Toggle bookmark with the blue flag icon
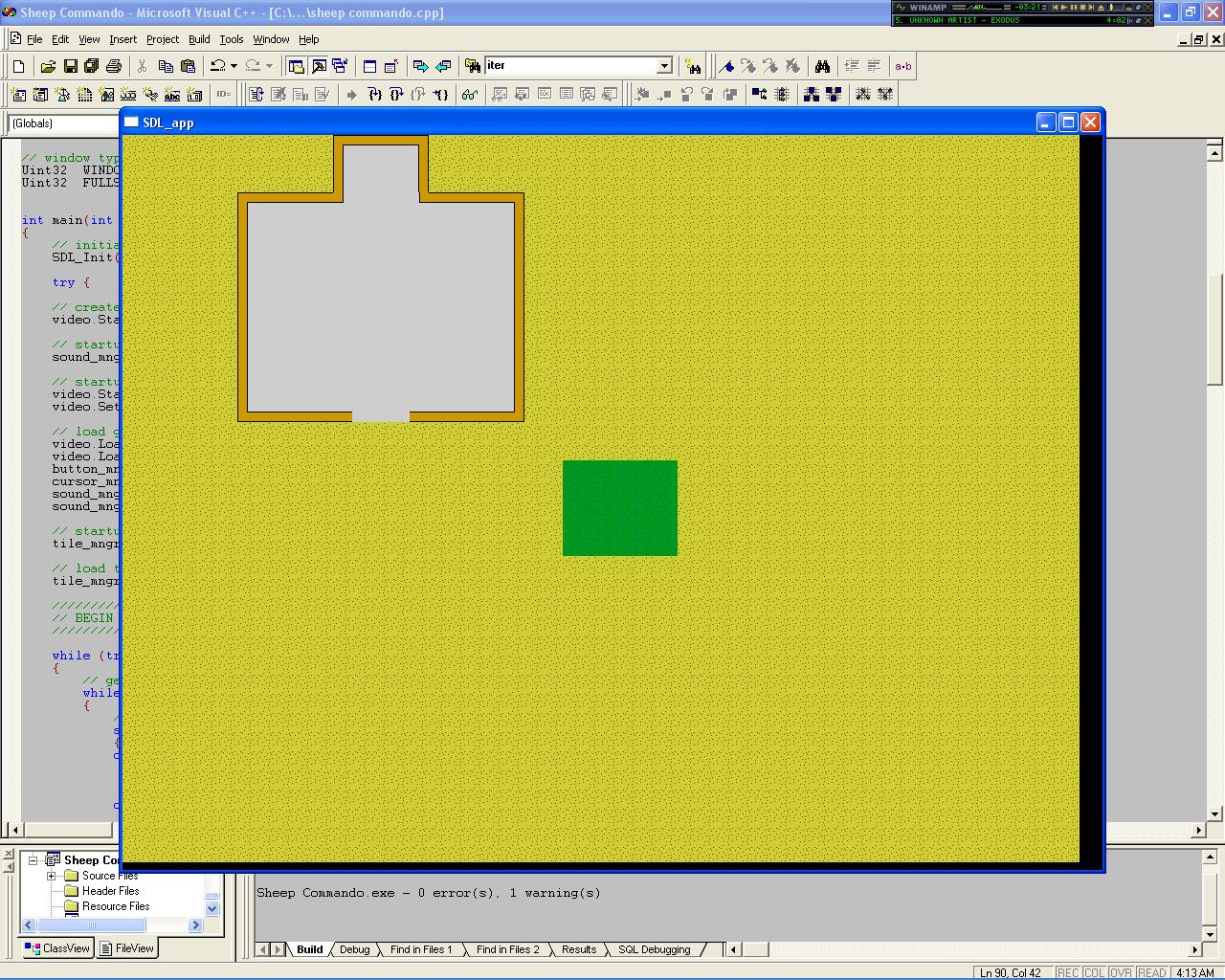The height and width of the screenshot is (980, 1225). (x=727, y=66)
